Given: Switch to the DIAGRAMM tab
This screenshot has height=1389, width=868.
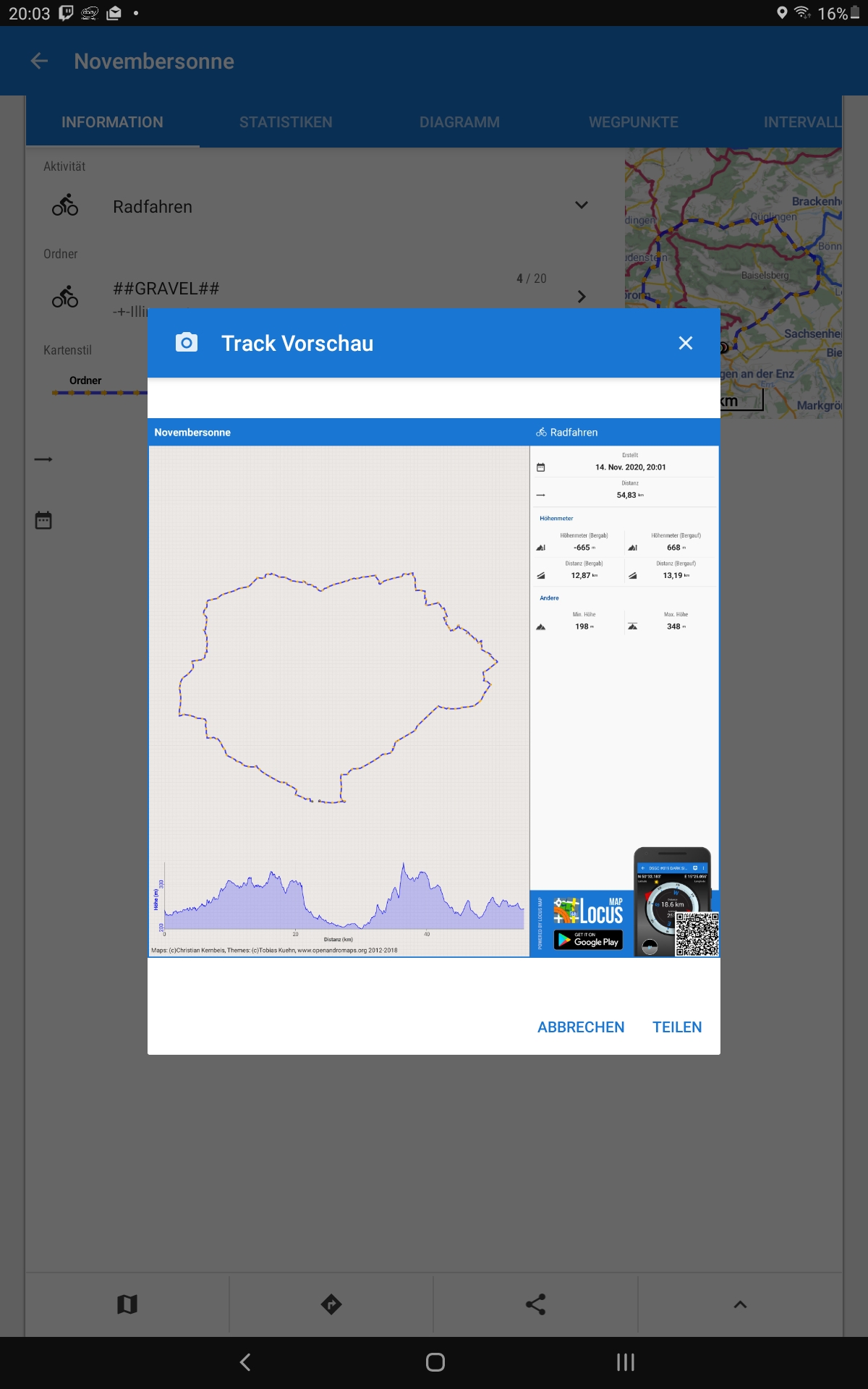Looking at the screenshot, I should click(x=459, y=122).
